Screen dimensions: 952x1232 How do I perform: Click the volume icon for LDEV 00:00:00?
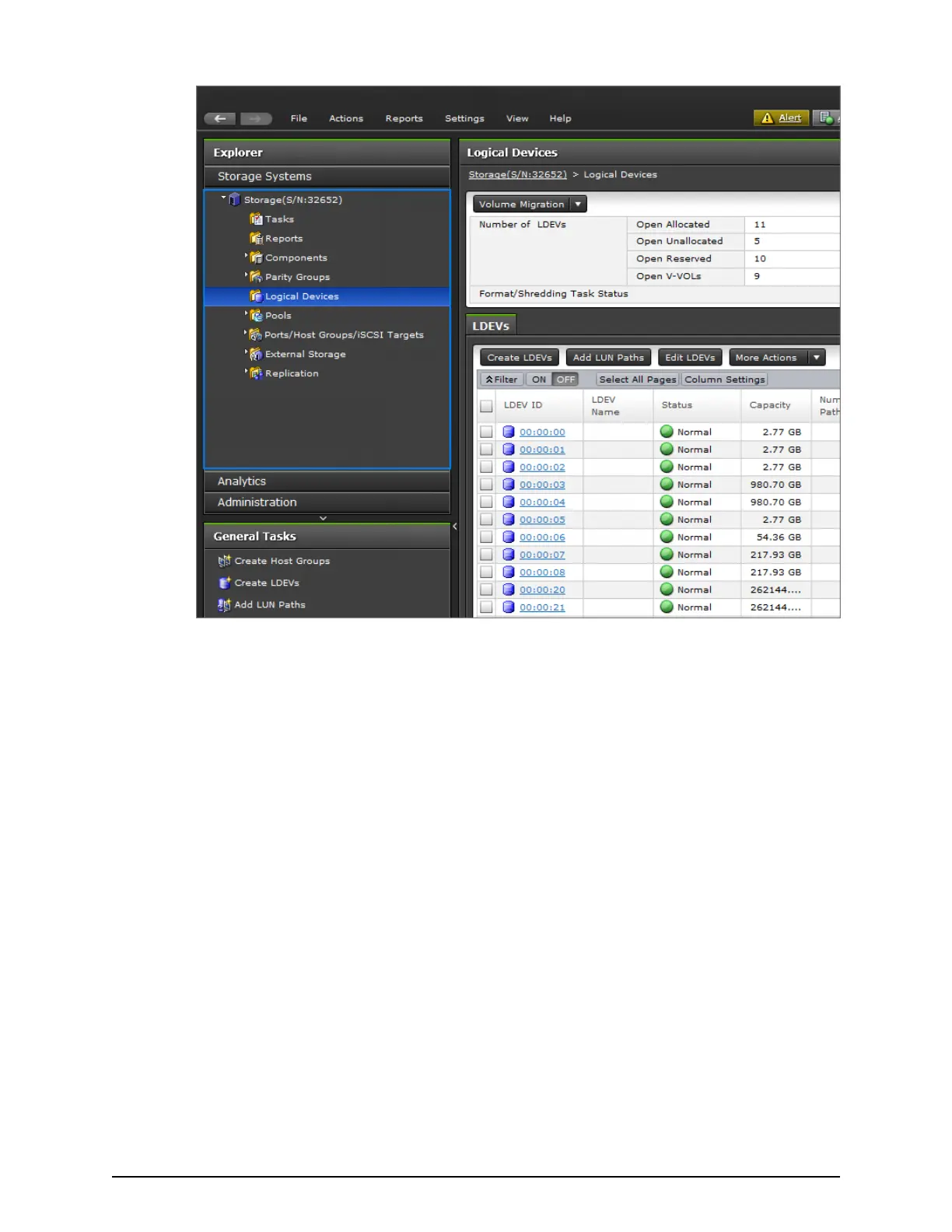509,432
